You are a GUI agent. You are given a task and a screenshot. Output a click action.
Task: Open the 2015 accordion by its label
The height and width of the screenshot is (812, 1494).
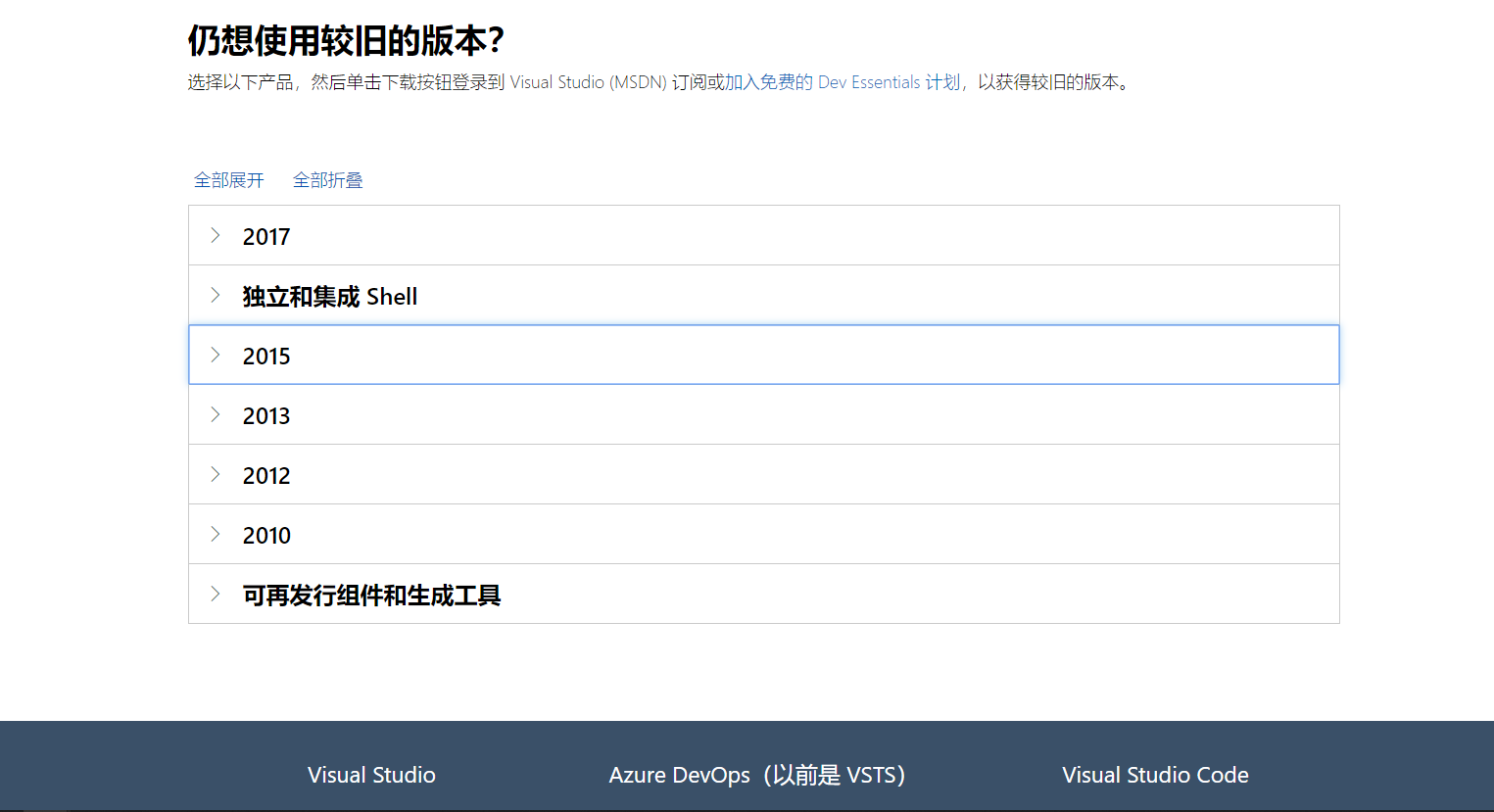[266, 357]
